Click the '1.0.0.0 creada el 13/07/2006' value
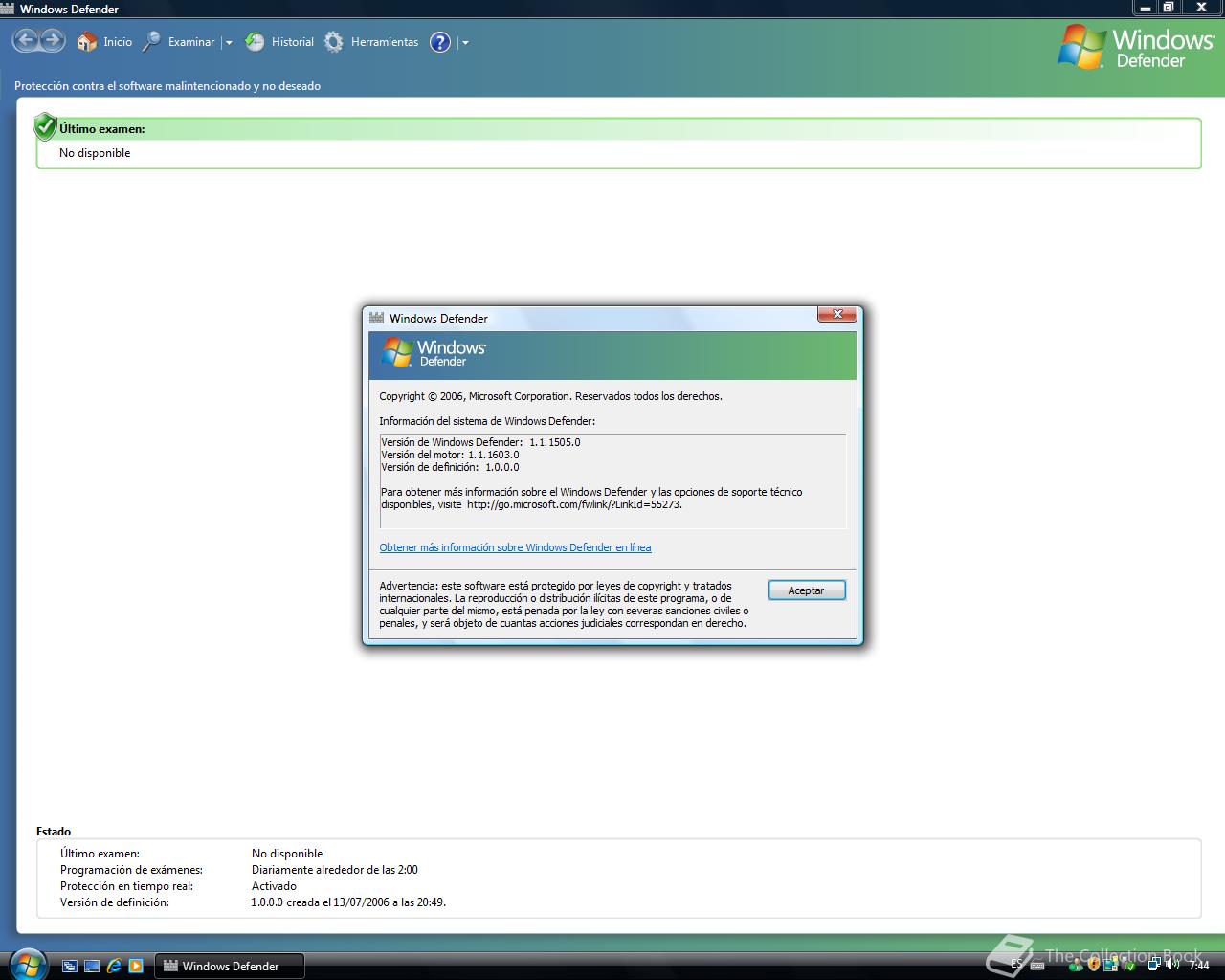This screenshot has width=1225, height=980. [348, 902]
